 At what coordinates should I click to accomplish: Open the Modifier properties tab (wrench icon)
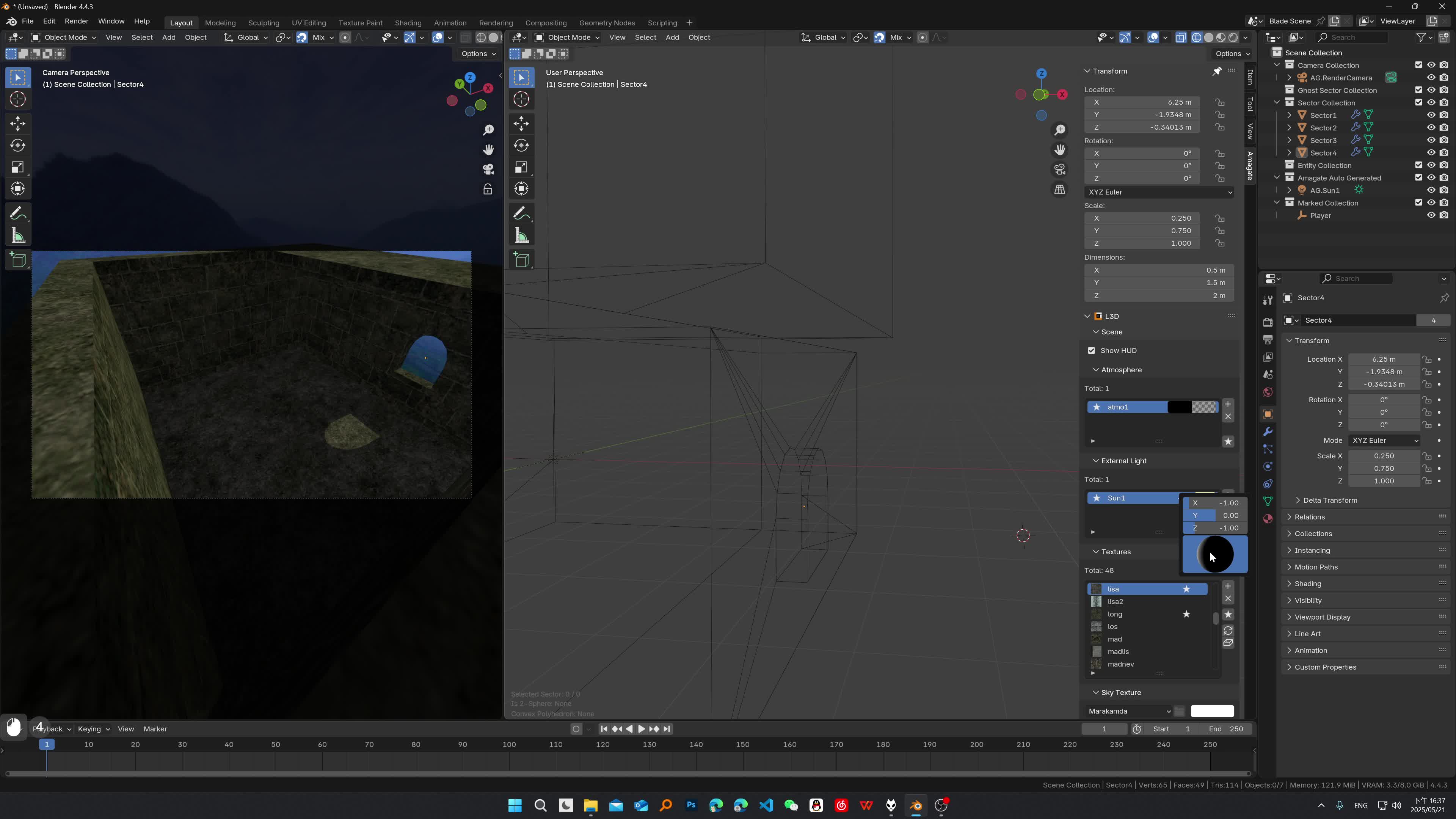click(x=1268, y=431)
